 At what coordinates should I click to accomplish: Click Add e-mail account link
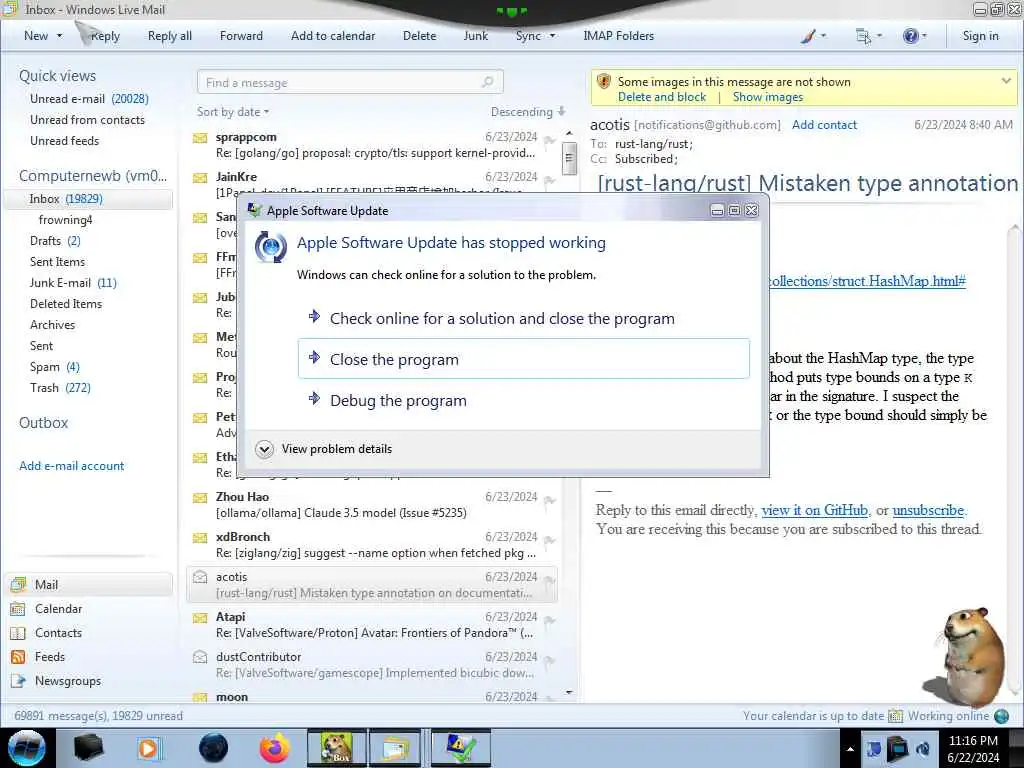(x=71, y=466)
